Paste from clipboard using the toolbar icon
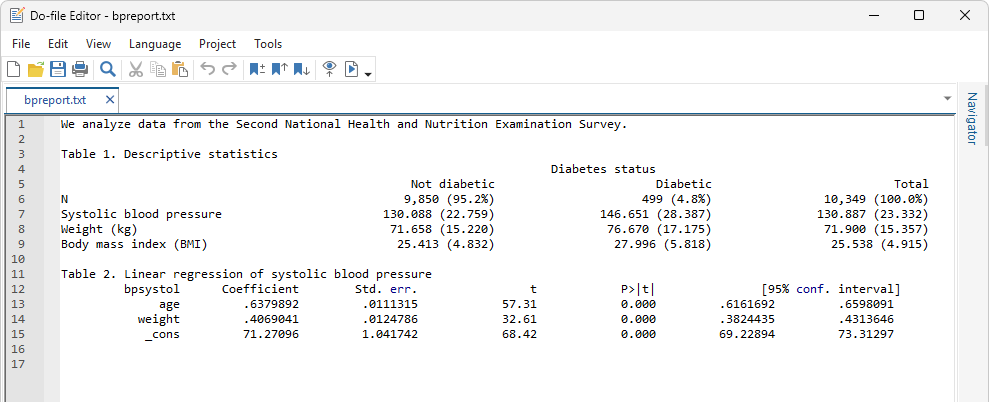989x402 pixels. tap(180, 69)
